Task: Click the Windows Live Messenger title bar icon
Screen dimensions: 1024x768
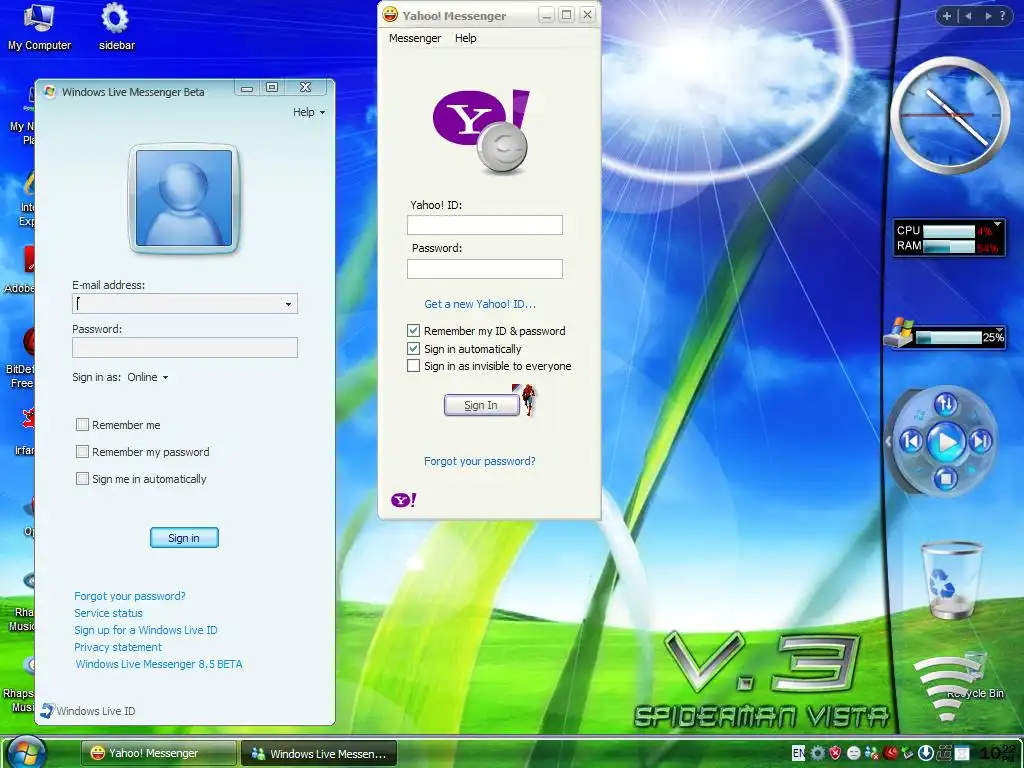Action: pos(50,91)
